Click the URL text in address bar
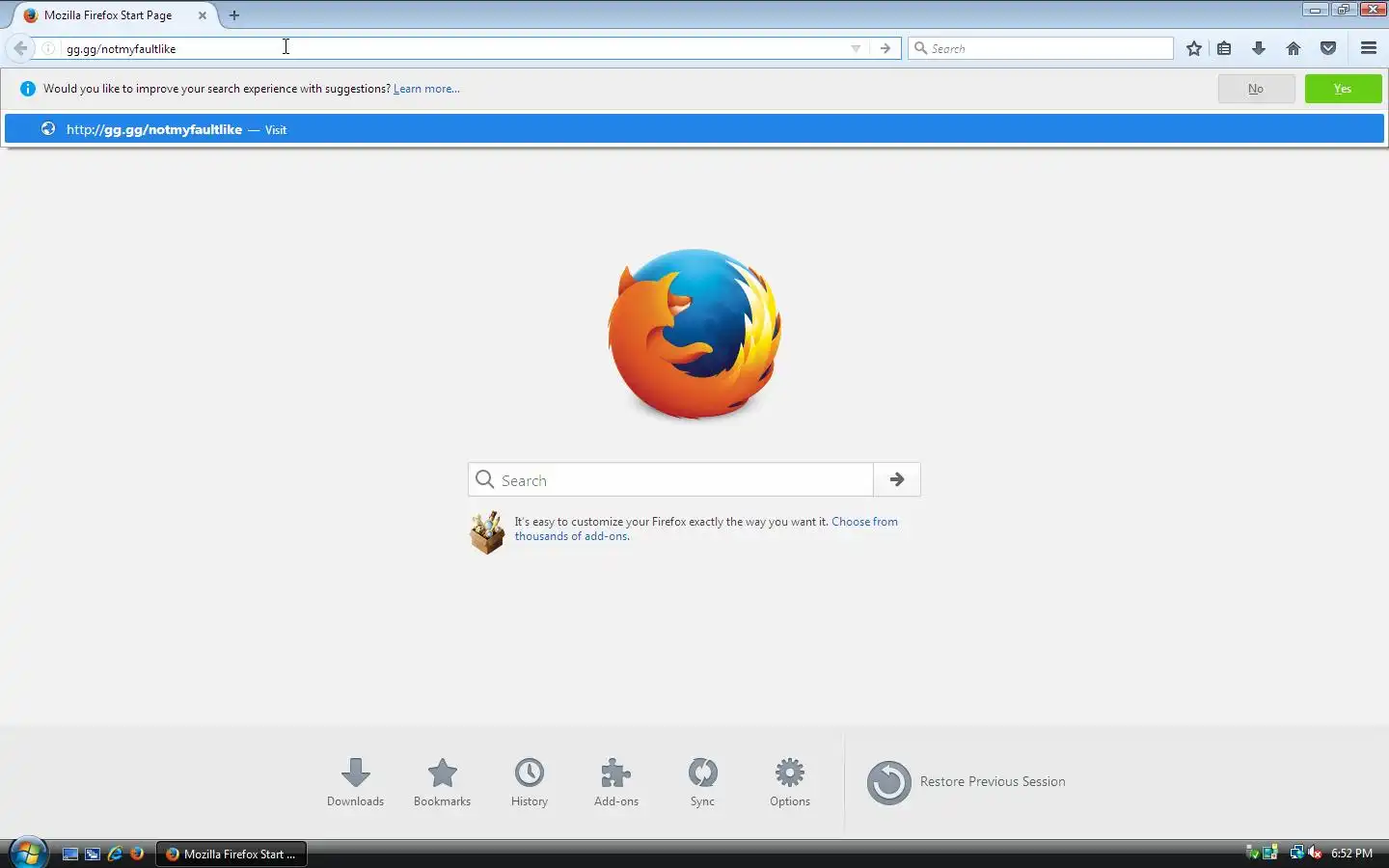The height and width of the screenshot is (868, 1389). [x=122, y=48]
